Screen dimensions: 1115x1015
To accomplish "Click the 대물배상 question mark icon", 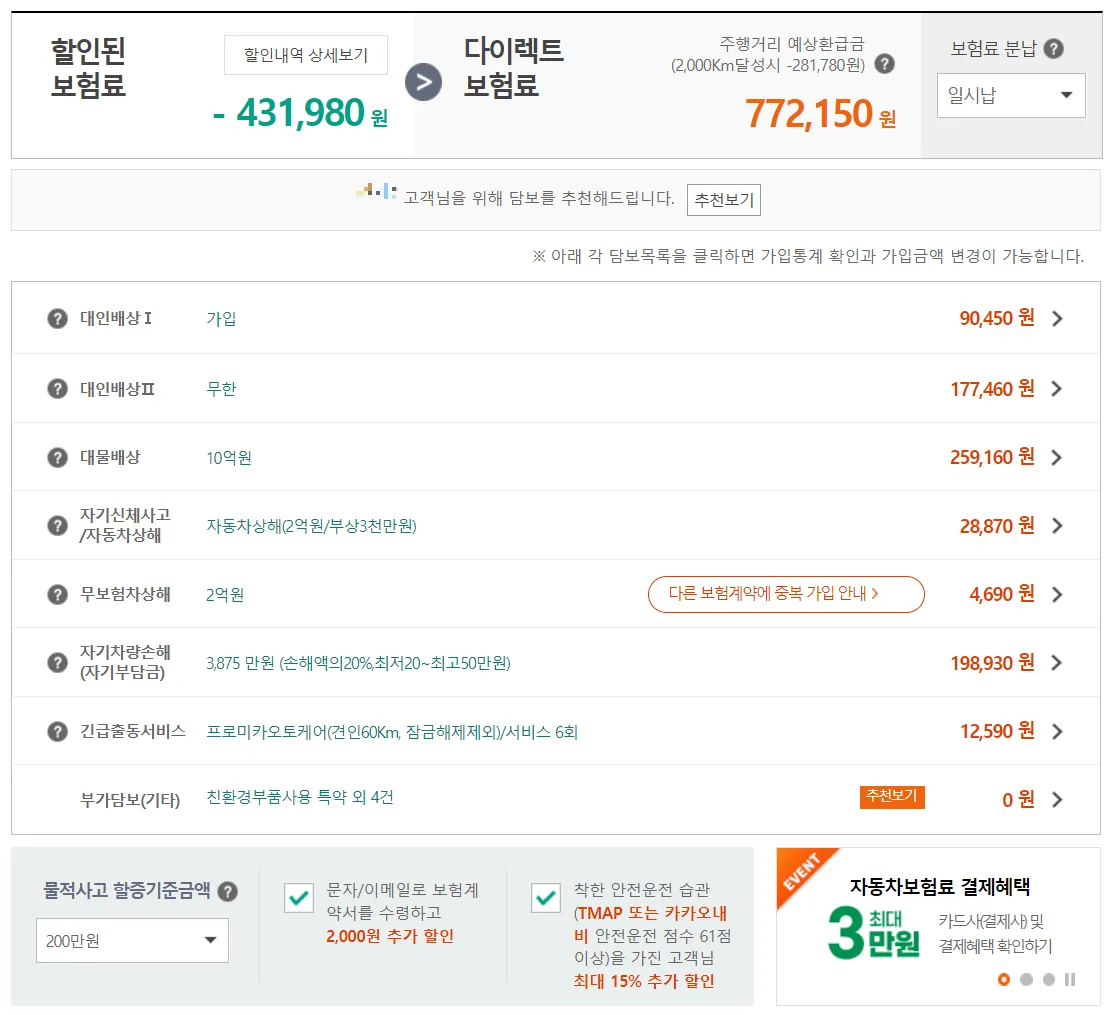I will 57,456.
